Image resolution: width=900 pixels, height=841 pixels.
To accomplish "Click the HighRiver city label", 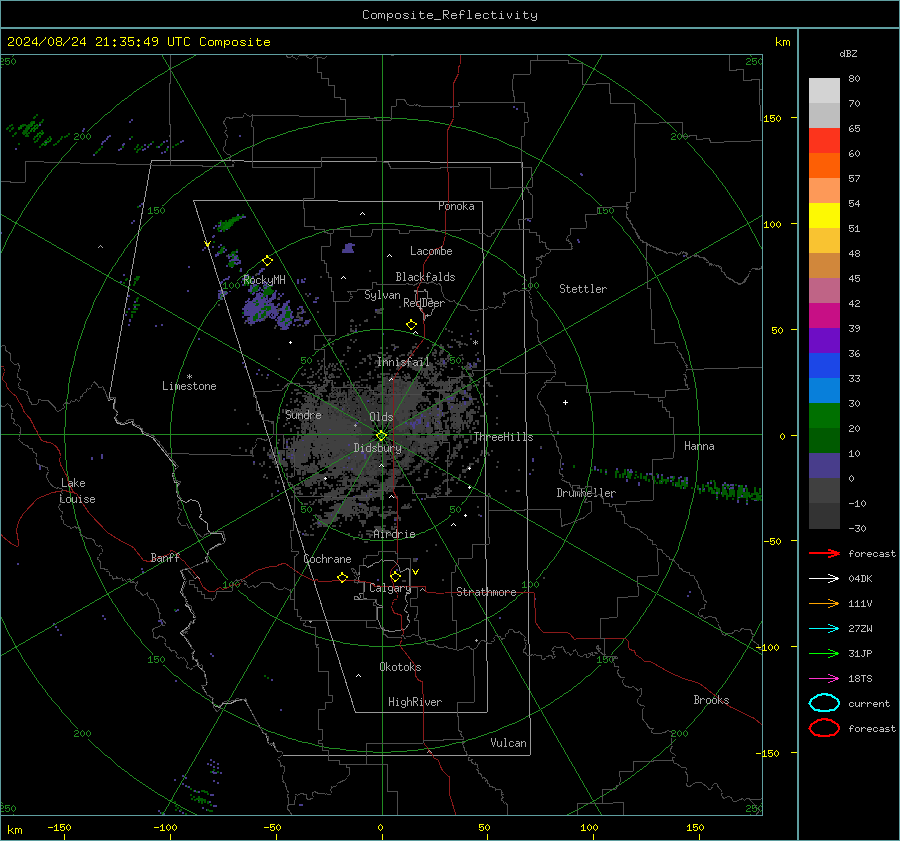I will click(x=415, y=702).
